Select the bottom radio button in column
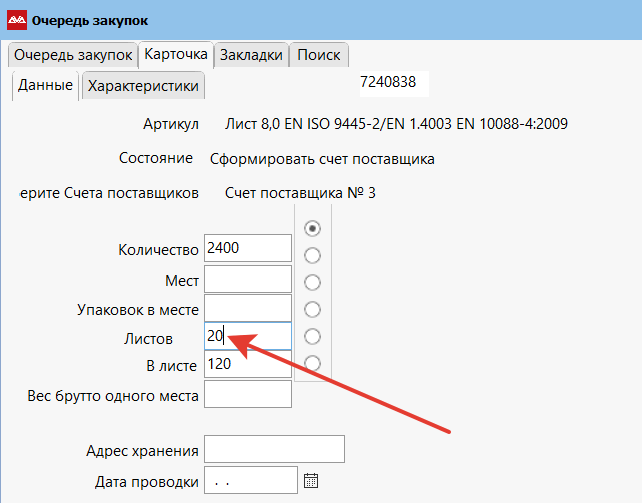The image size is (642, 503). (312, 363)
